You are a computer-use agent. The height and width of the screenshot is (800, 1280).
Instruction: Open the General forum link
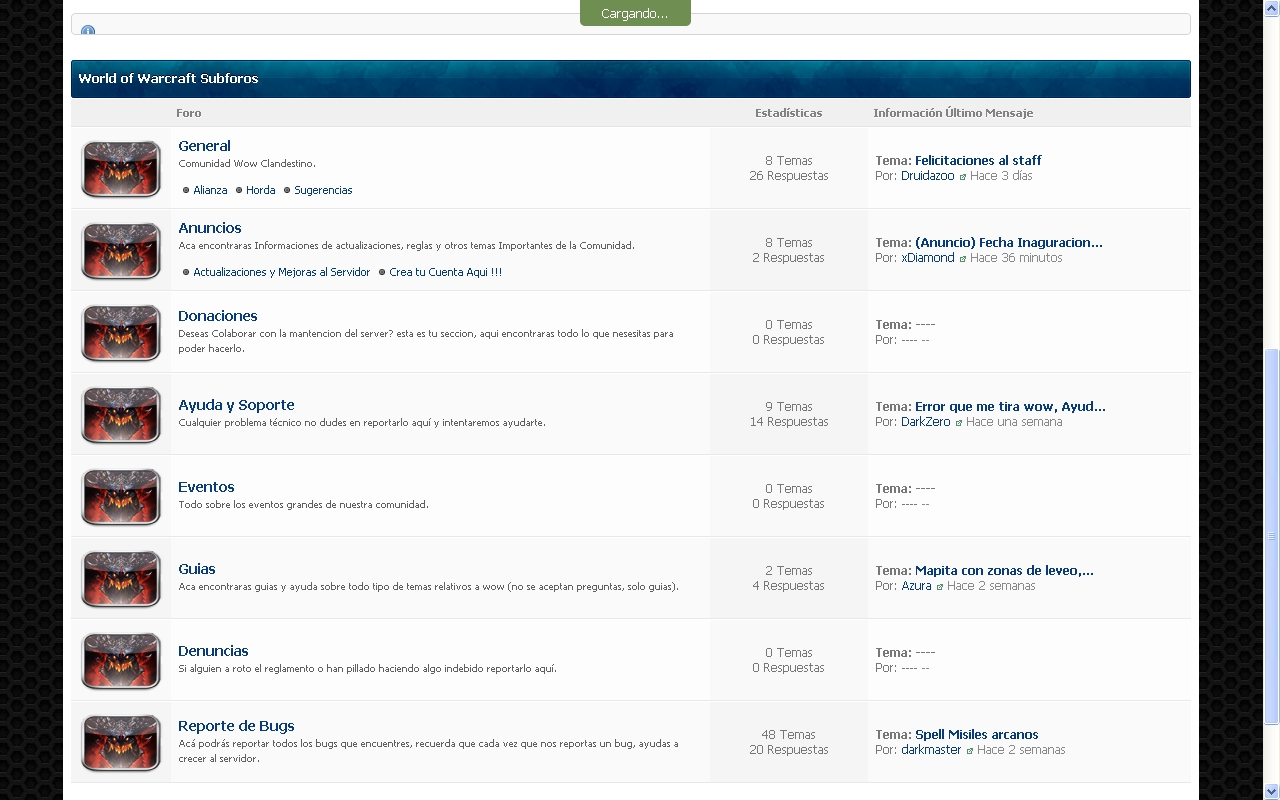point(204,146)
